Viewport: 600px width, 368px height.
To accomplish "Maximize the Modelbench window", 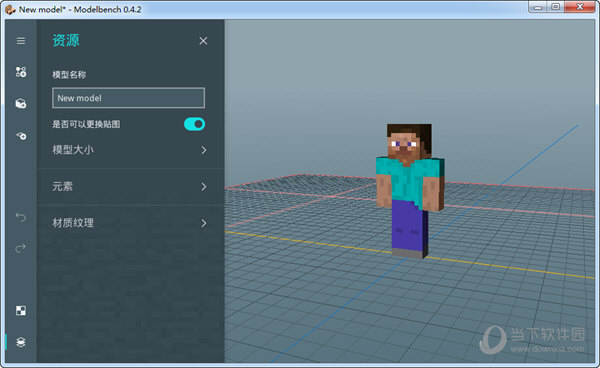I will click(556, 7).
